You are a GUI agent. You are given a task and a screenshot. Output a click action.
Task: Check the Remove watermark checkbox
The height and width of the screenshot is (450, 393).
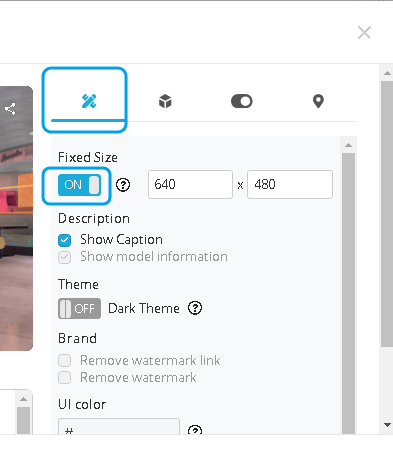coord(64,378)
